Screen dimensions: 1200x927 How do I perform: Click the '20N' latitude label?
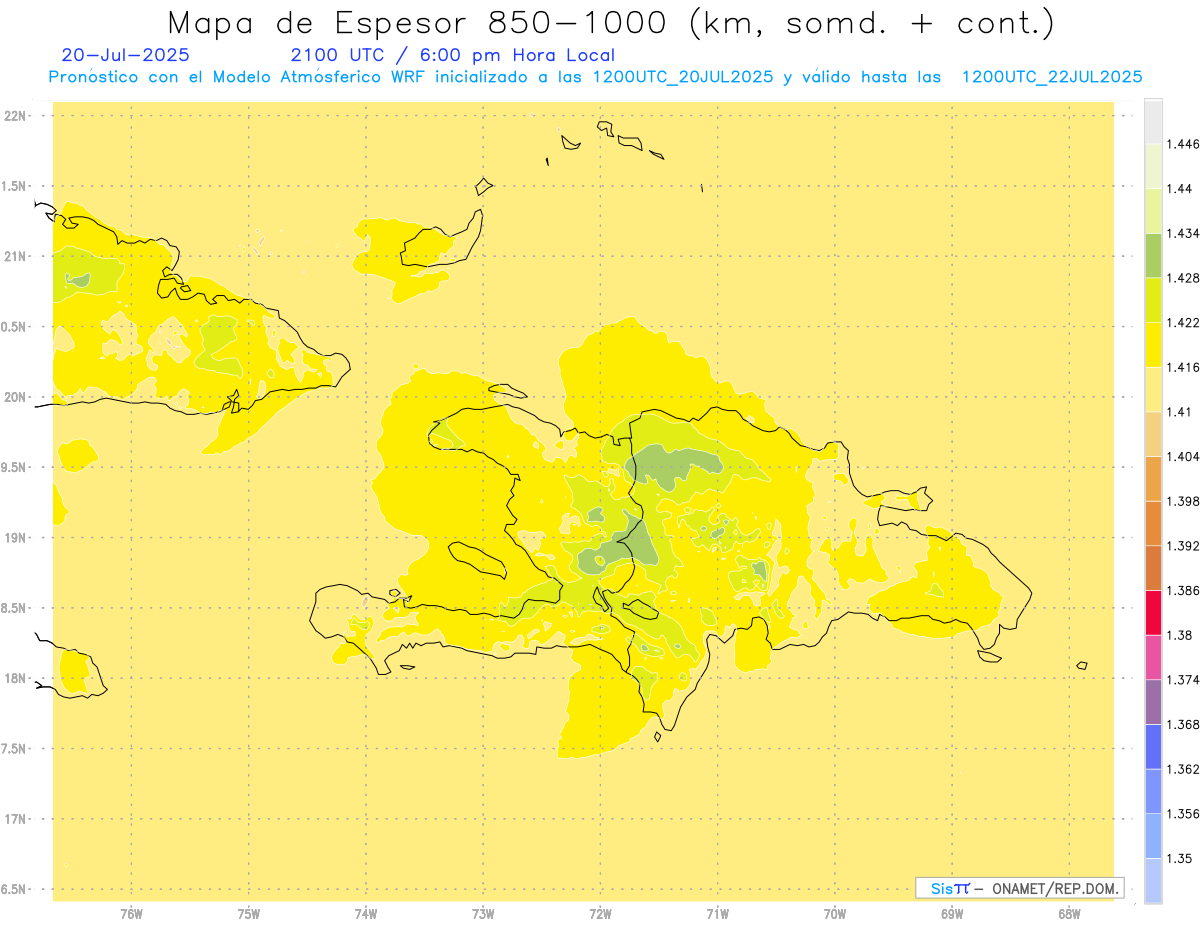[16, 397]
